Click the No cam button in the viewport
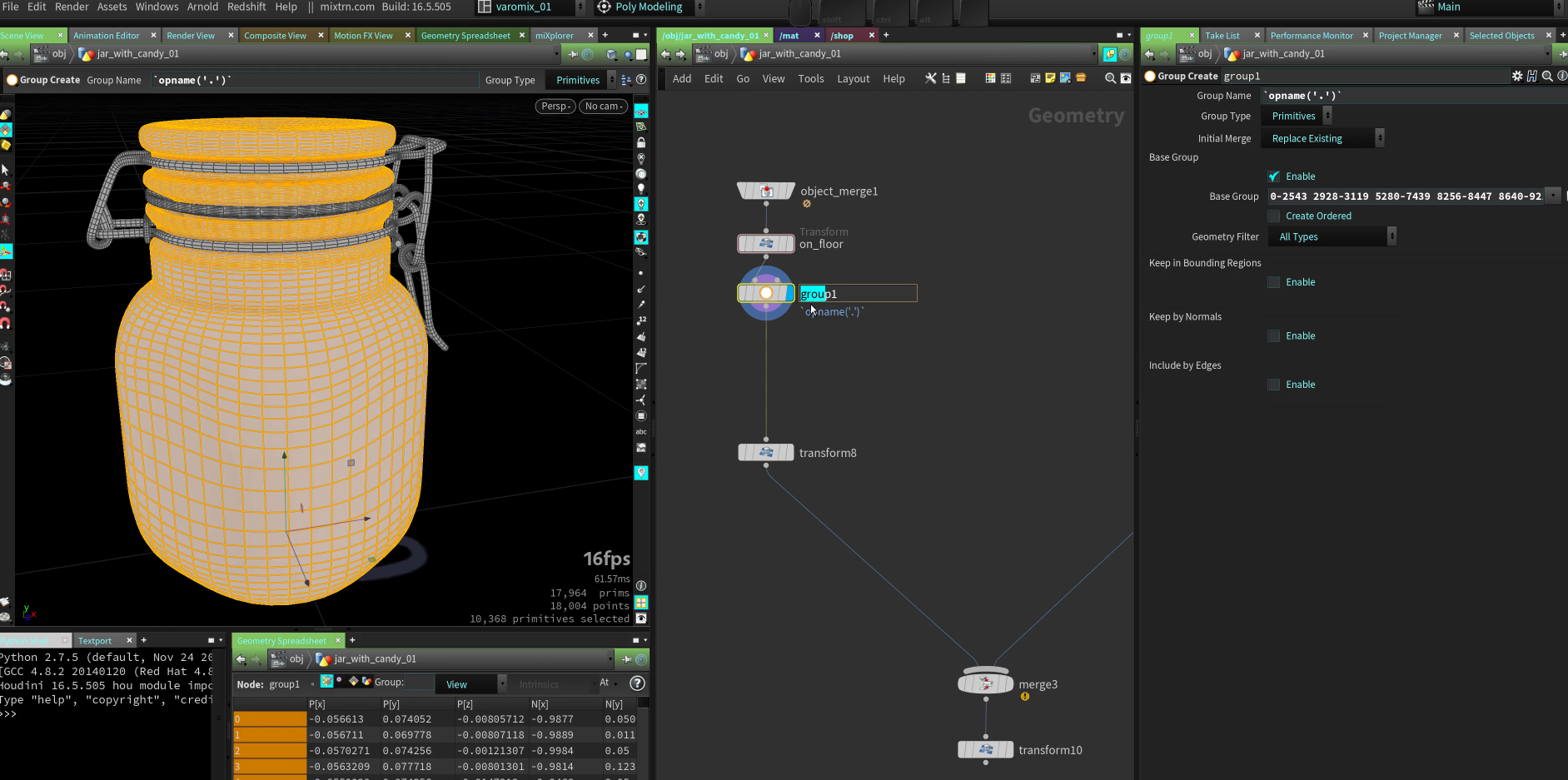 (x=602, y=106)
